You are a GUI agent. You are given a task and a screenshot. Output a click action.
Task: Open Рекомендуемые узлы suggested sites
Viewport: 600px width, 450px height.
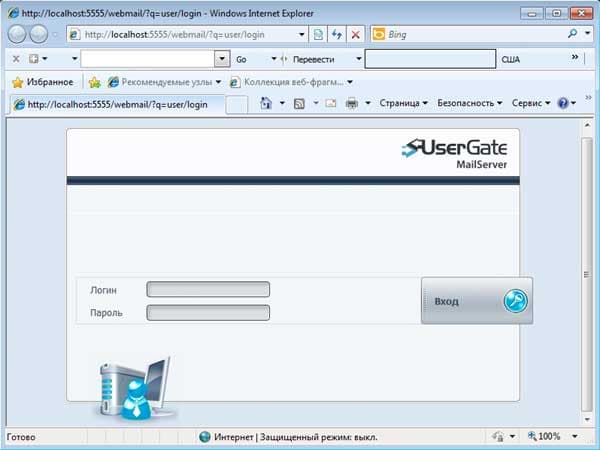(x=165, y=82)
